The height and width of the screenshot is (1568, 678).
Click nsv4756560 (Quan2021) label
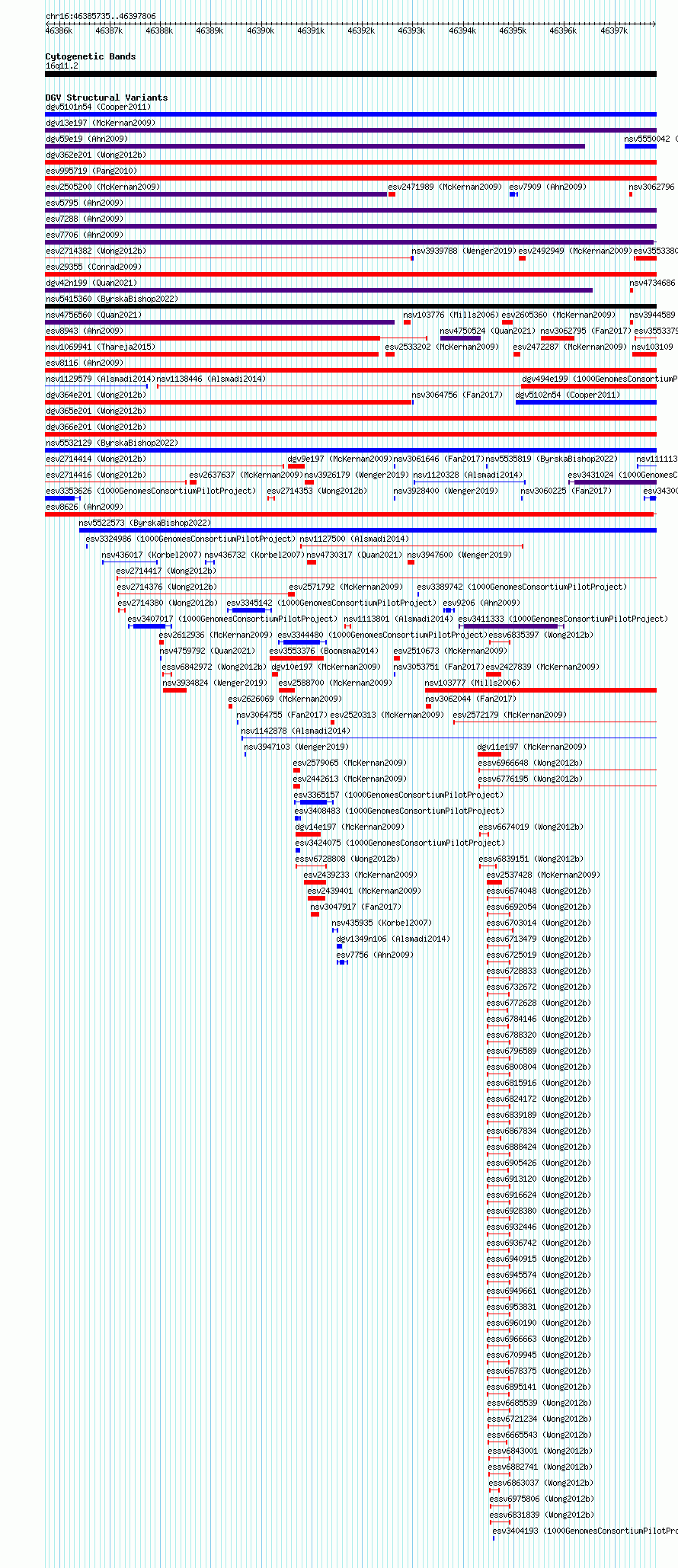click(94, 315)
